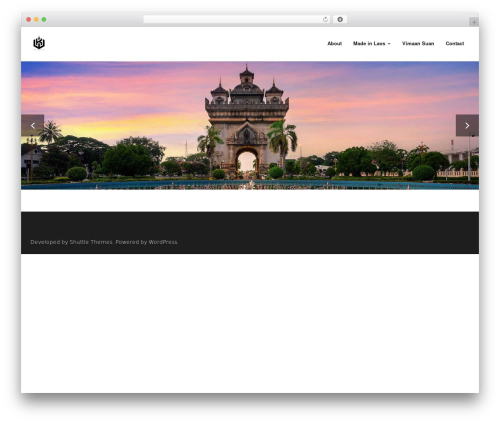The height and width of the screenshot is (423, 500).
Task: Follow the WordPress footer link
Action: pyautogui.click(x=163, y=242)
